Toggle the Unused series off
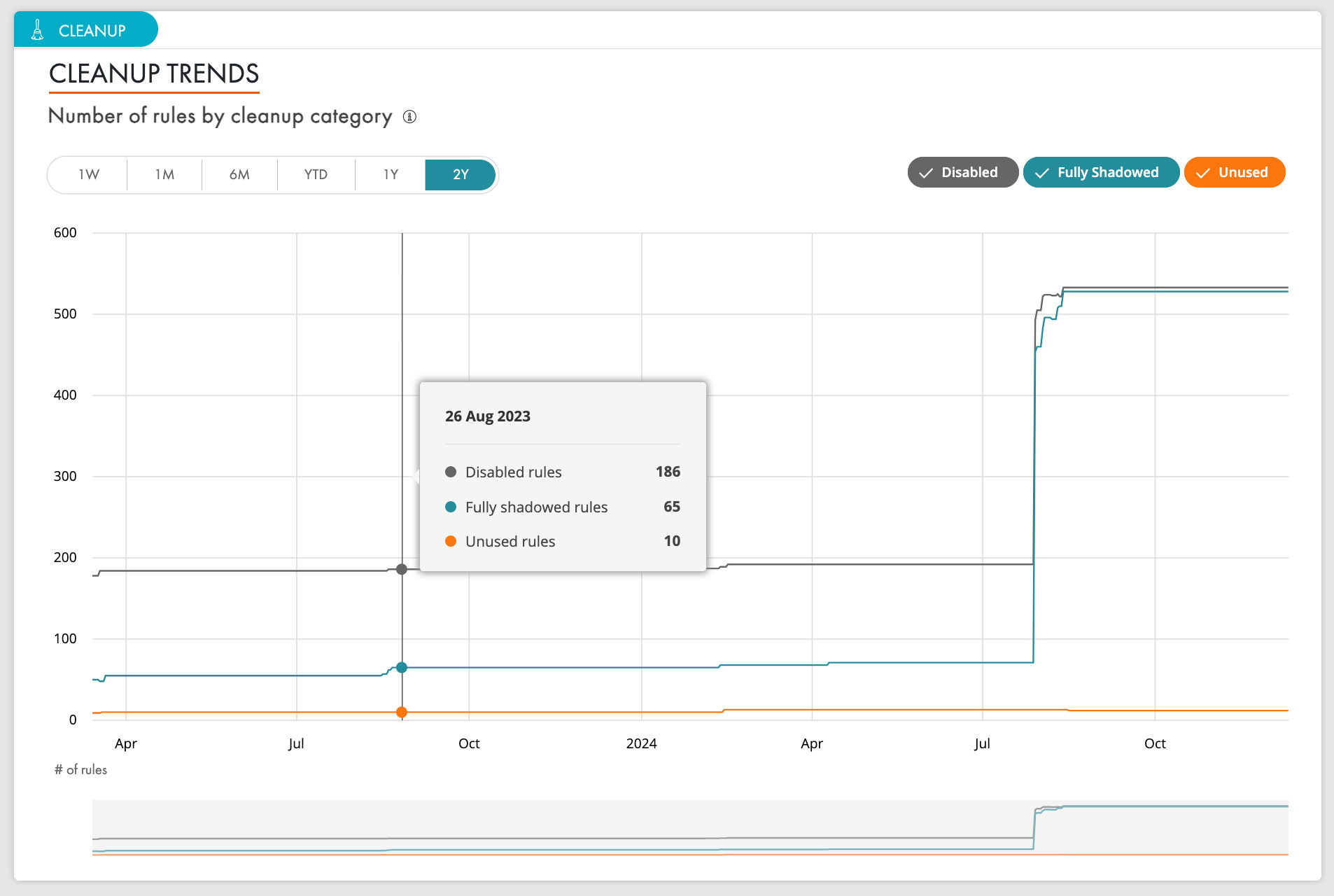Screen dimensions: 1334x896 [x=1234, y=172]
